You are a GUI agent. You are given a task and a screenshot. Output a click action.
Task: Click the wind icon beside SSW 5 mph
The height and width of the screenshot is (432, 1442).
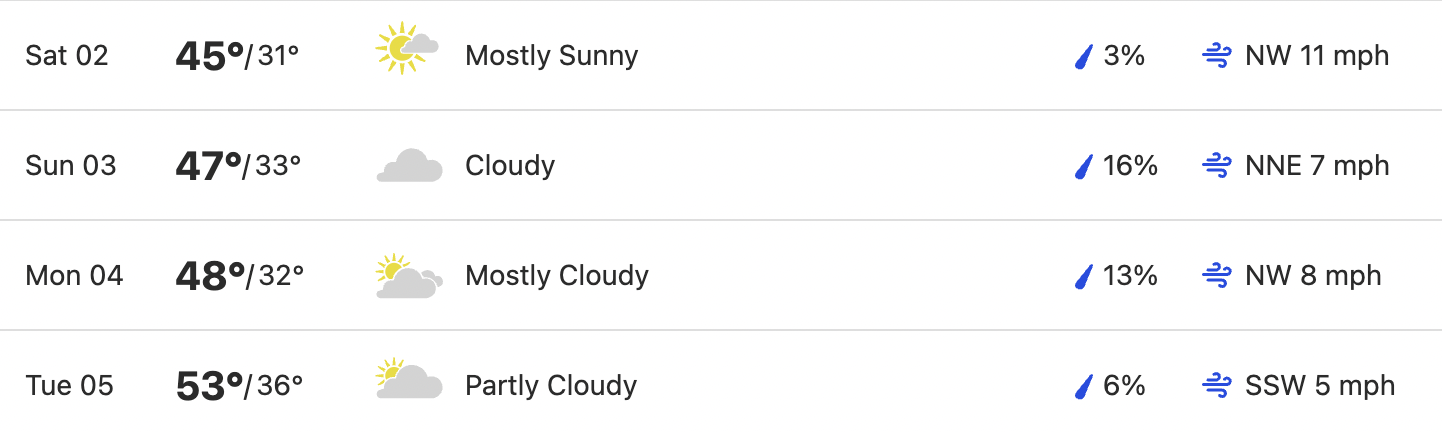(x=1216, y=386)
